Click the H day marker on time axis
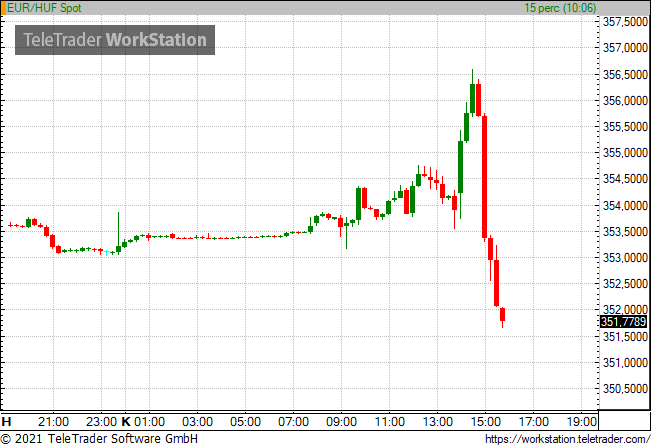The image size is (651, 448). coord(6,422)
